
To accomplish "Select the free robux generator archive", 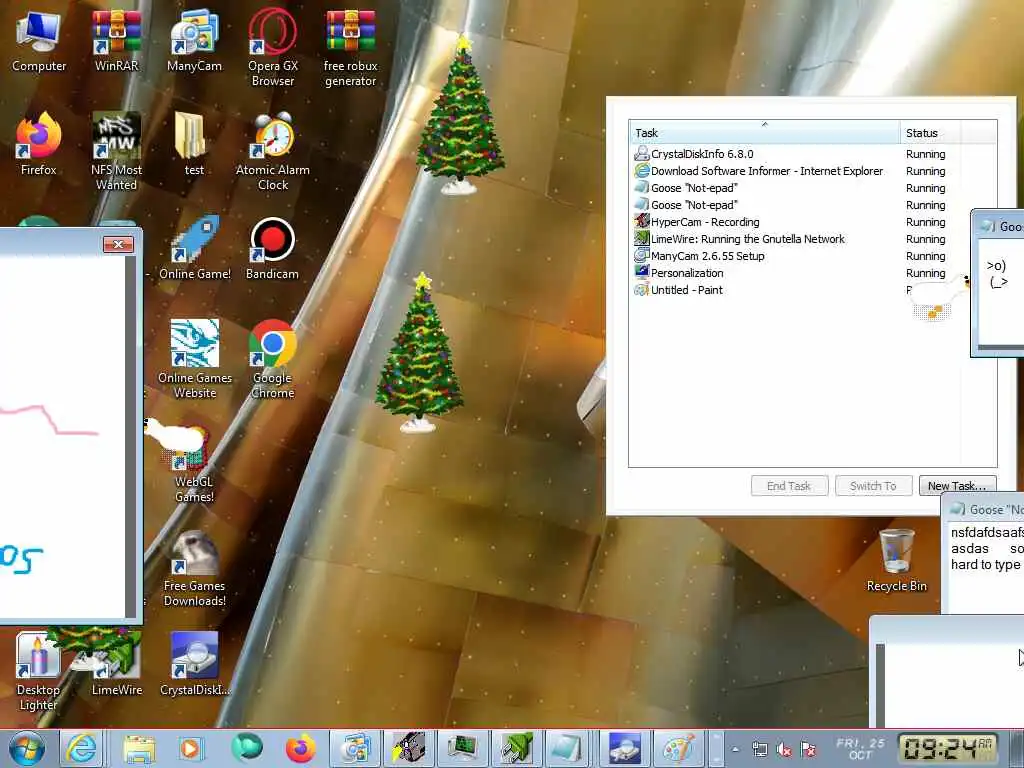I will tap(350, 49).
